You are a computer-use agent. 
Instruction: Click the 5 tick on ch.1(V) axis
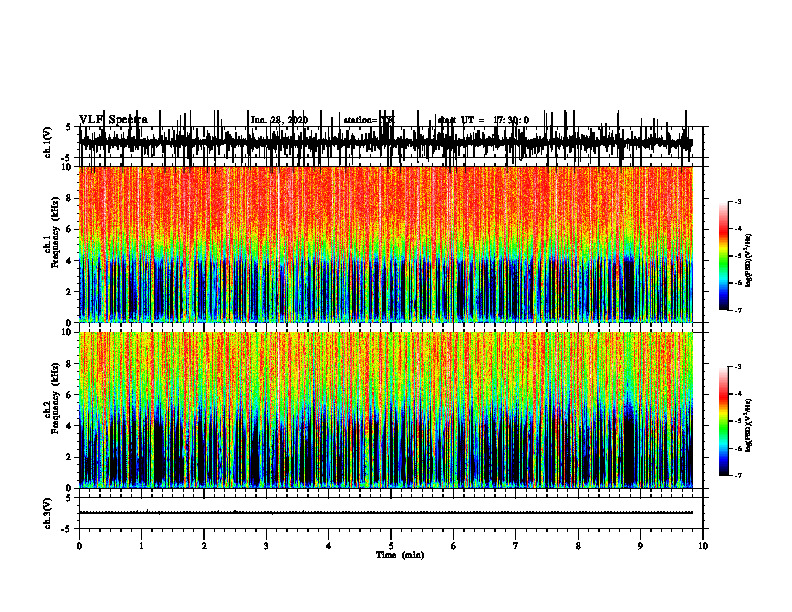click(70, 127)
